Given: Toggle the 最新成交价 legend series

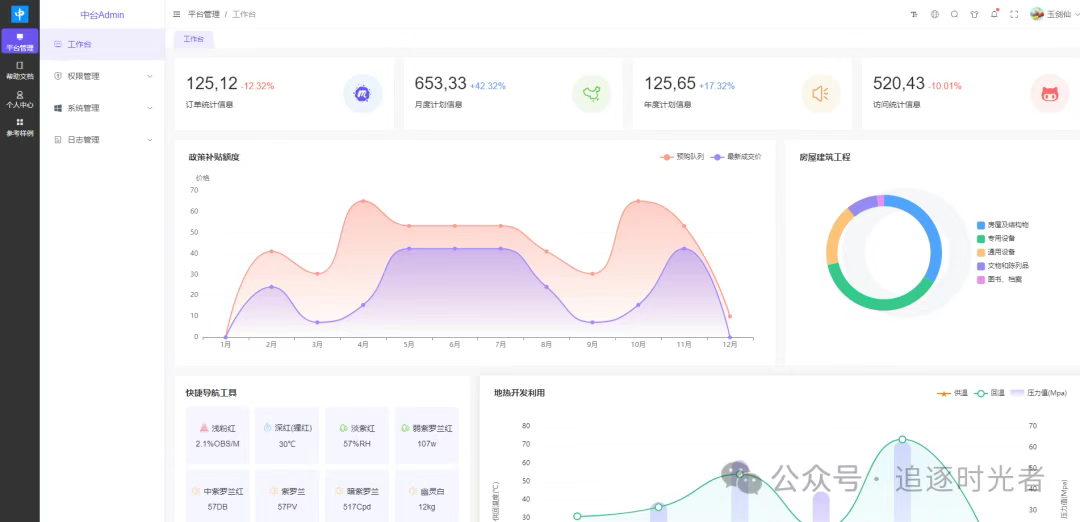Looking at the screenshot, I should pyautogui.click(x=736, y=157).
